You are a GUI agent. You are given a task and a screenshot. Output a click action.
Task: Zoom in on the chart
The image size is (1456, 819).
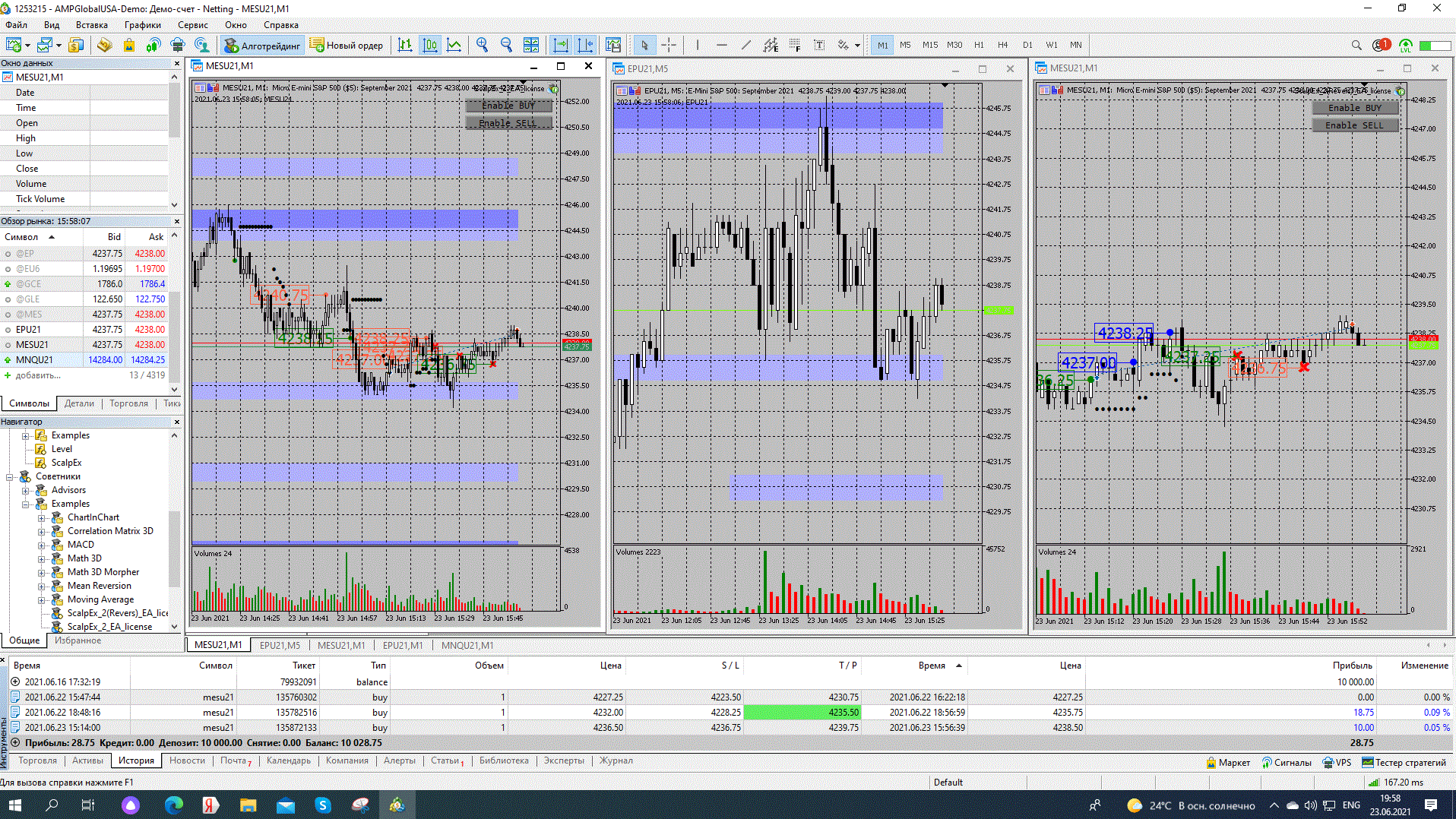click(x=482, y=46)
